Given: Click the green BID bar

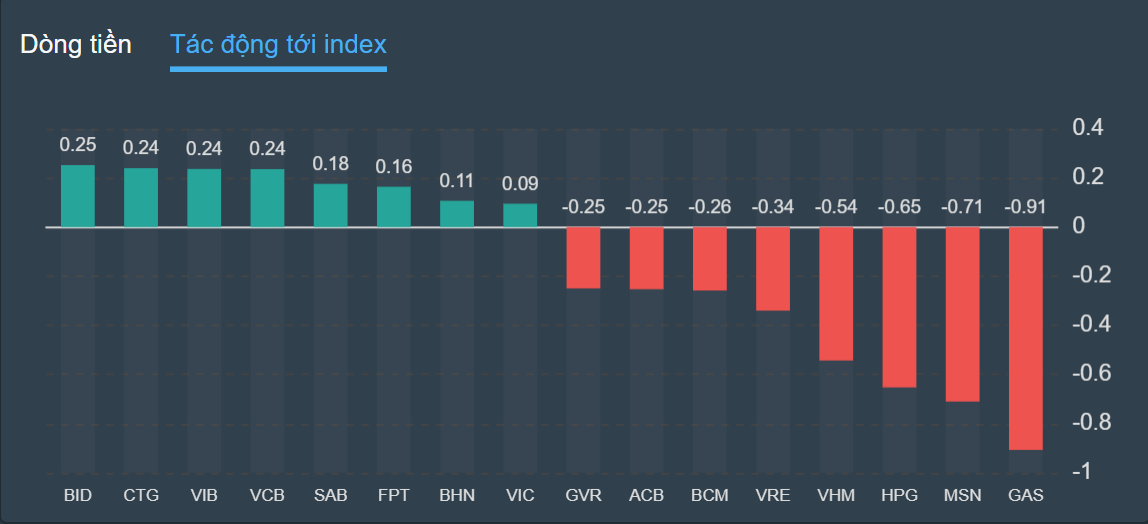Looking at the screenshot, I should (78, 196).
